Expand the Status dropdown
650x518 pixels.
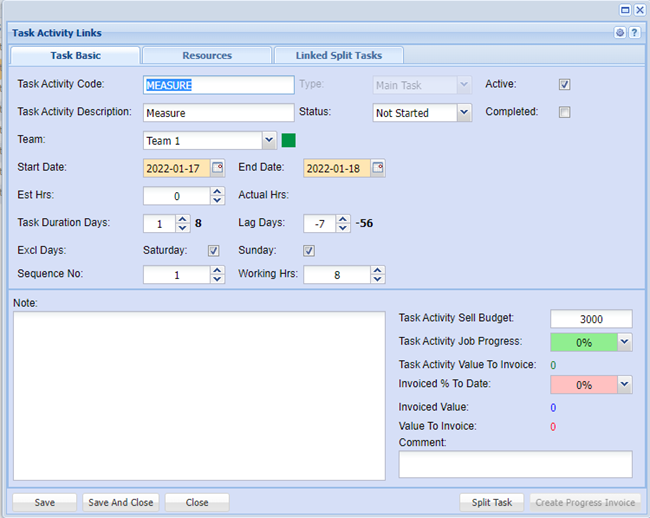point(463,113)
